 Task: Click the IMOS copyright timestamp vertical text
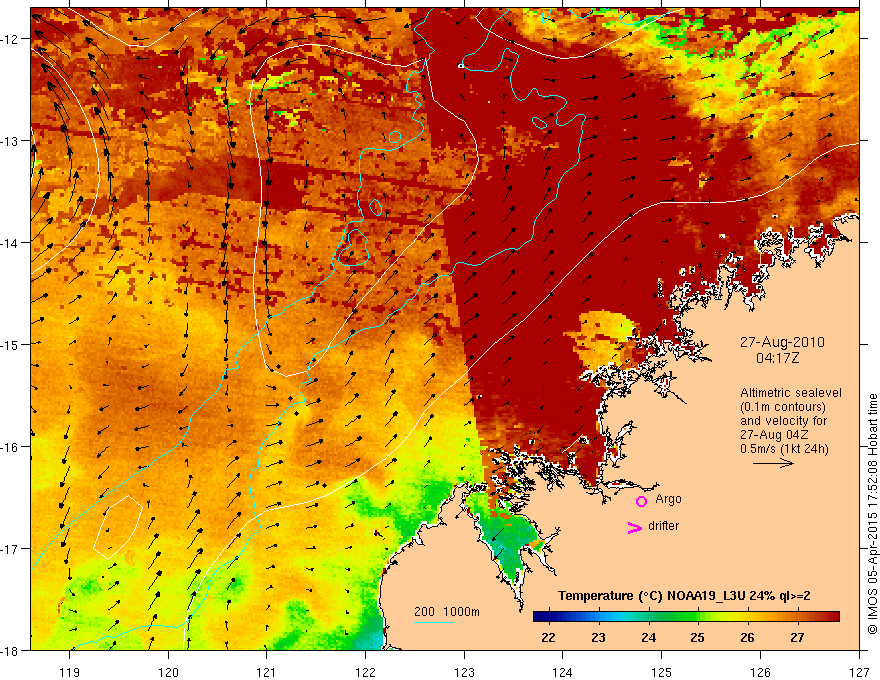click(872, 514)
